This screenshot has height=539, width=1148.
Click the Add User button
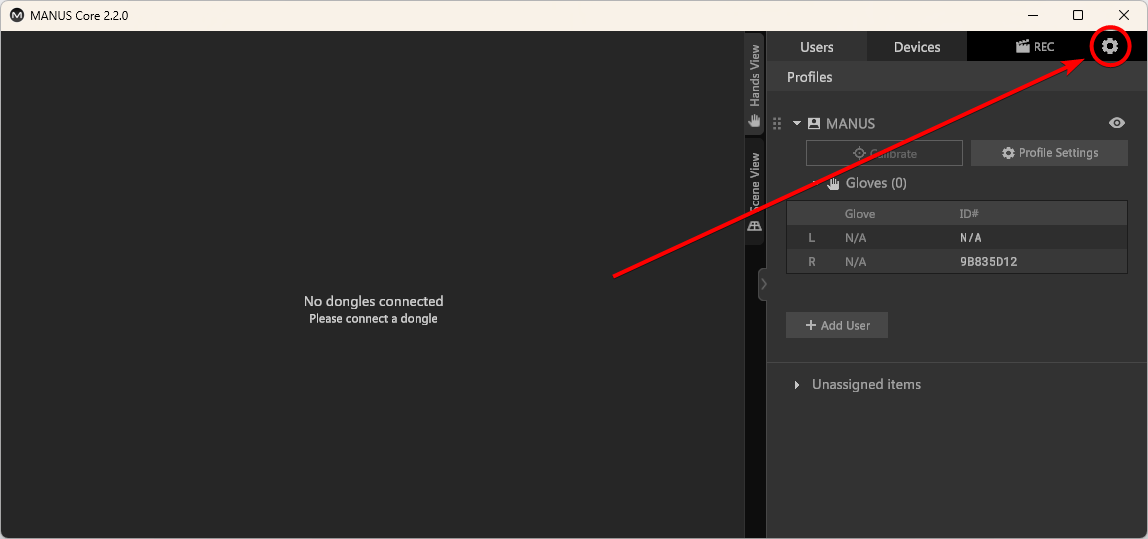pos(837,325)
